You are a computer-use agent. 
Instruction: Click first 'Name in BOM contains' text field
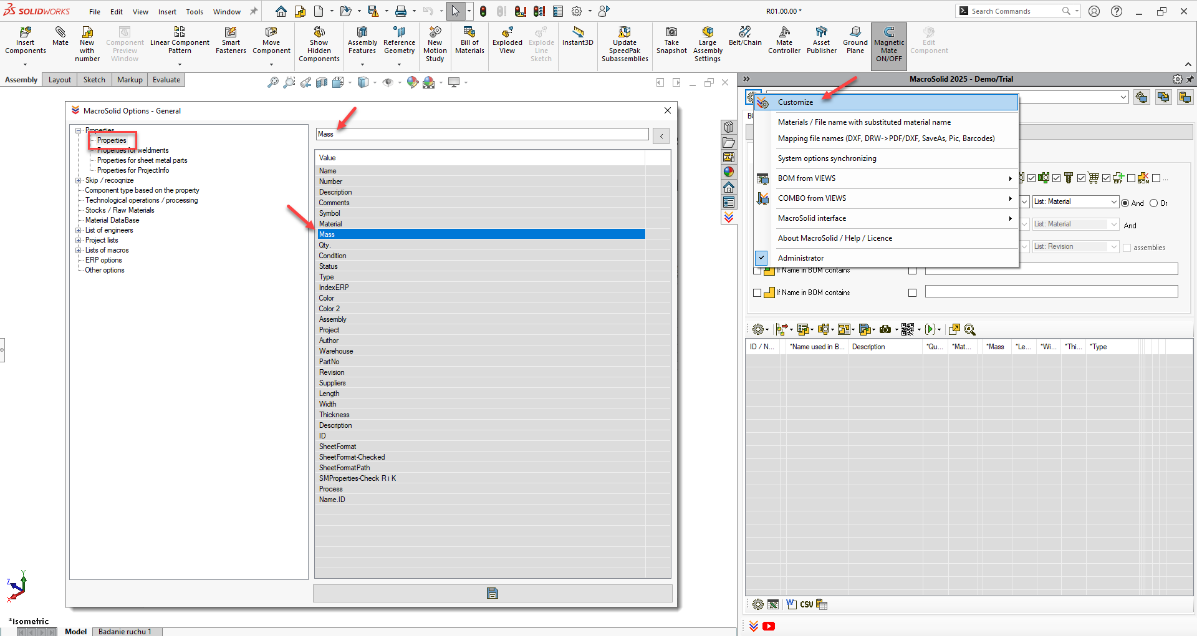(x=1051, y=269)
